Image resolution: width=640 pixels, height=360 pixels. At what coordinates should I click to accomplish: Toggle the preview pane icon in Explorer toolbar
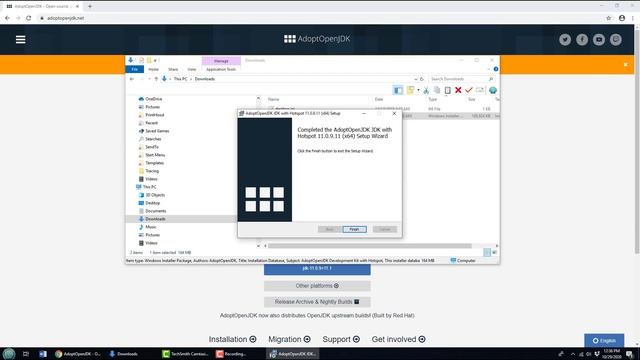[398, 90]
